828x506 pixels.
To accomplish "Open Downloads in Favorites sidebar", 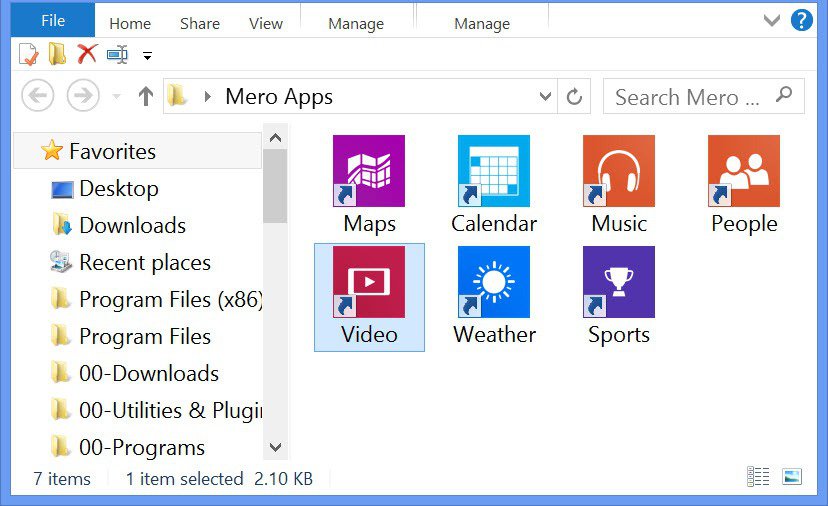I will coord(132,225).
